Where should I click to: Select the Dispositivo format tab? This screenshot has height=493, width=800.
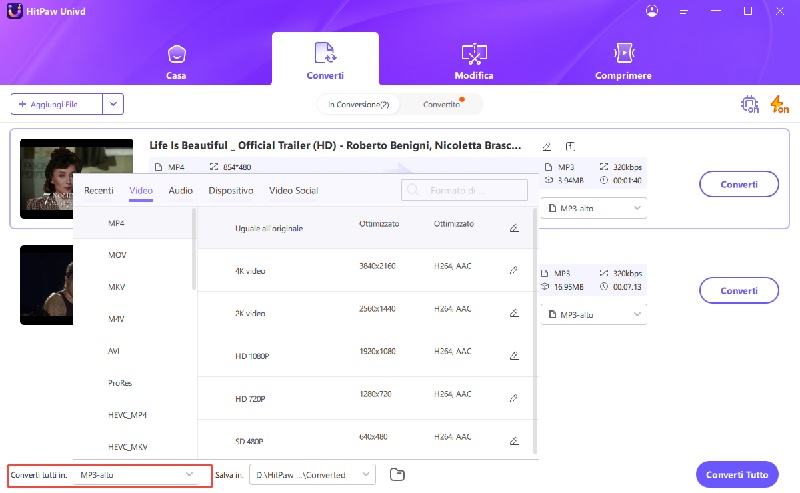click(230, 190)
